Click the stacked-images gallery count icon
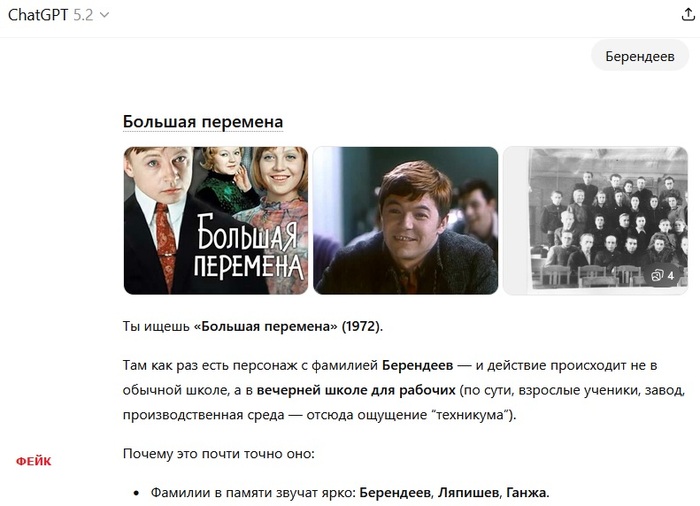 click(662, 276)
